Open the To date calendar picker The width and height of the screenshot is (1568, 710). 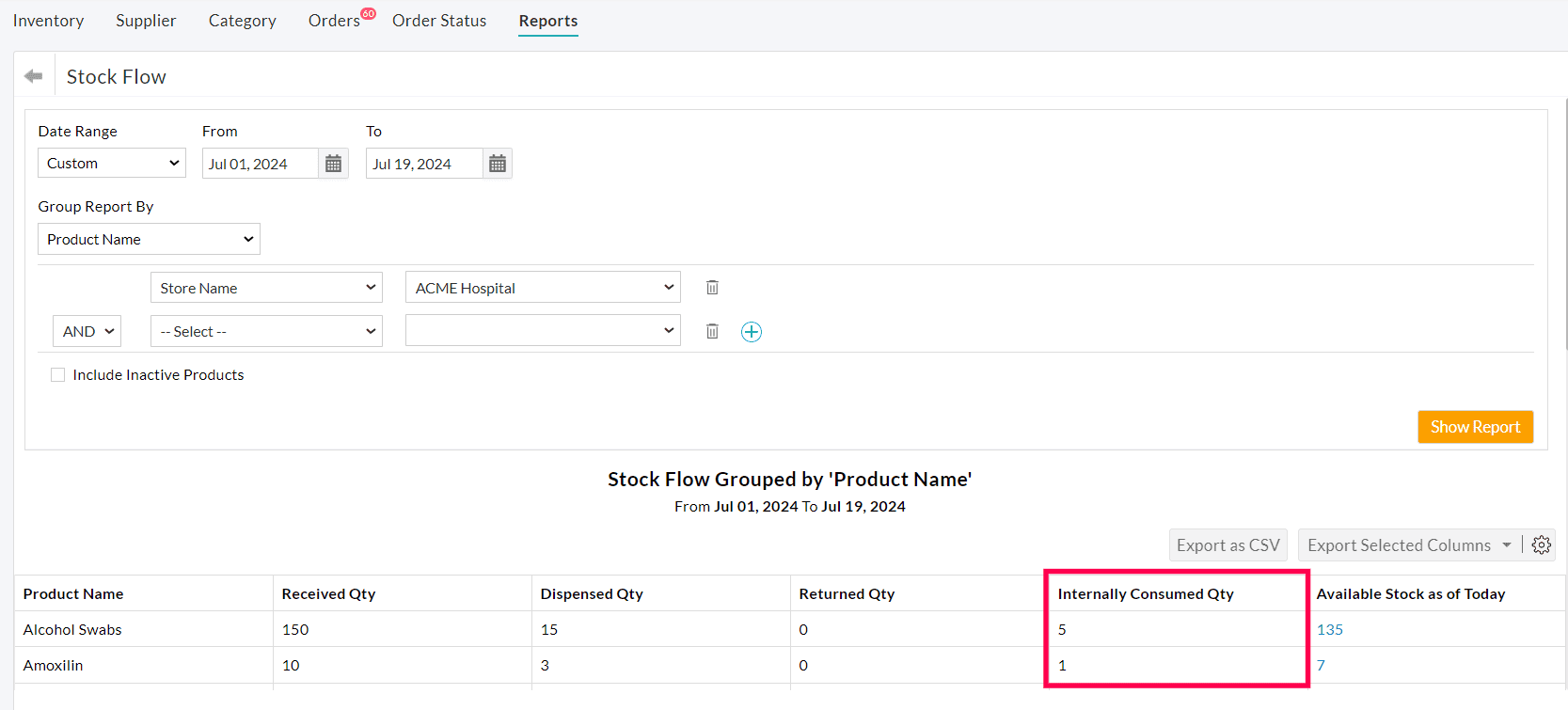click(498, 164)
